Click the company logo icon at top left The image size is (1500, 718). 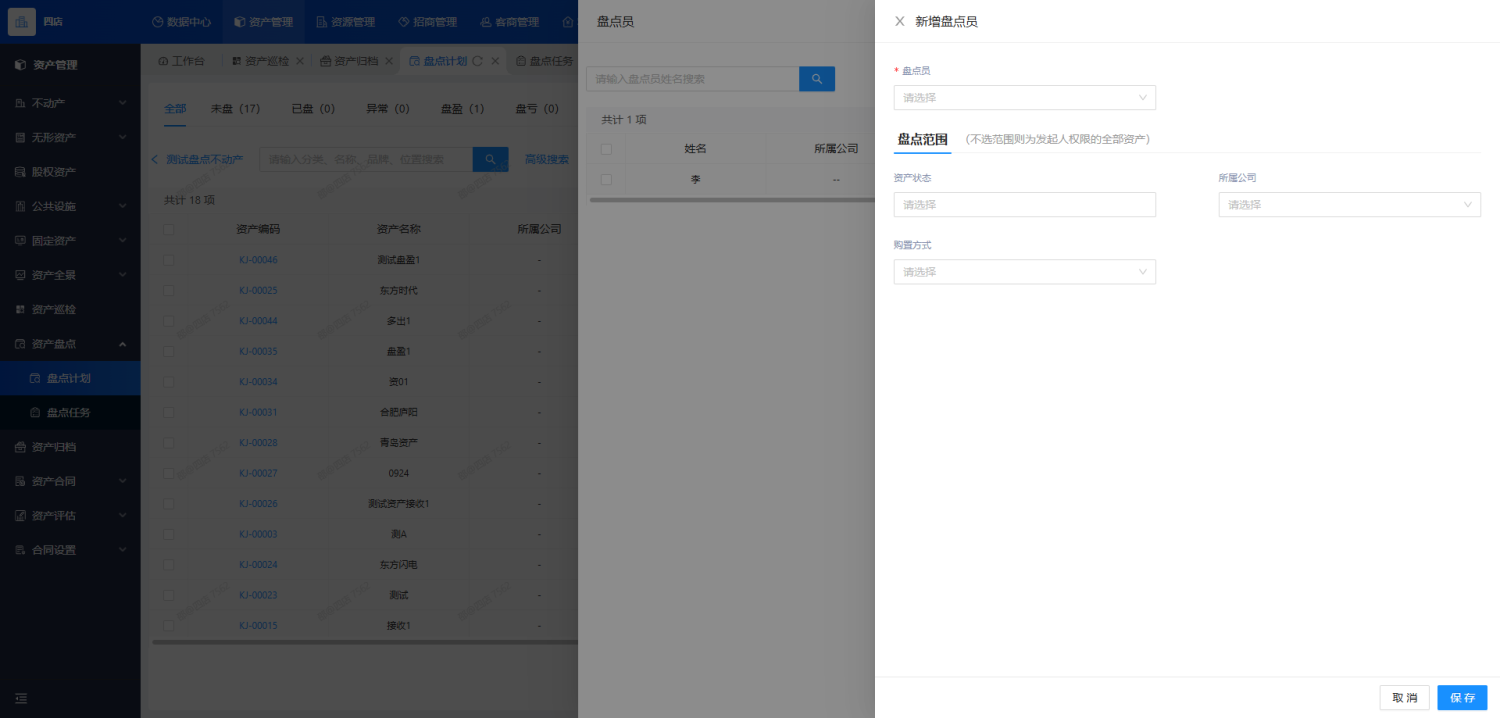[22, 21]
